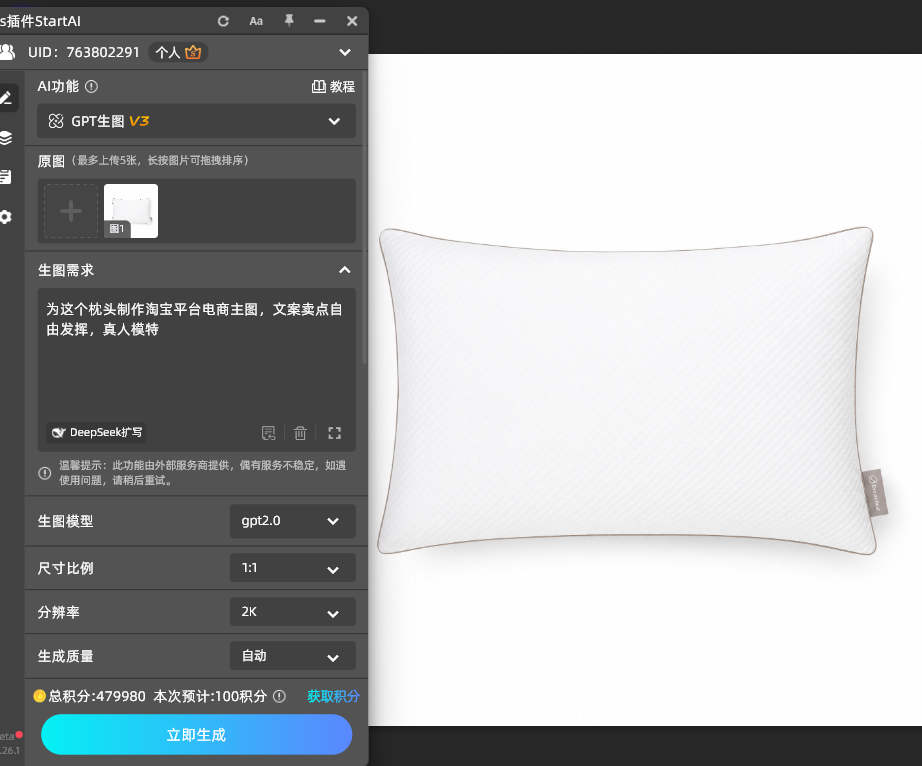Click the pillow image on the canvas
Viewport: 922px width, 766px height.
(x=632, y=390)
